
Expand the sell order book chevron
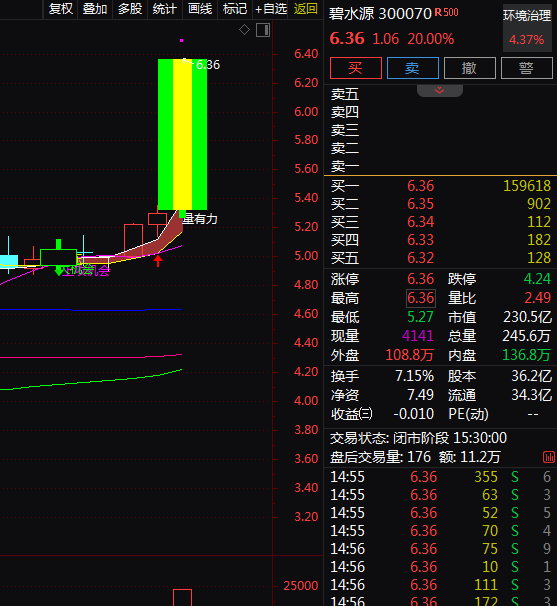click(x=439, y=90)
